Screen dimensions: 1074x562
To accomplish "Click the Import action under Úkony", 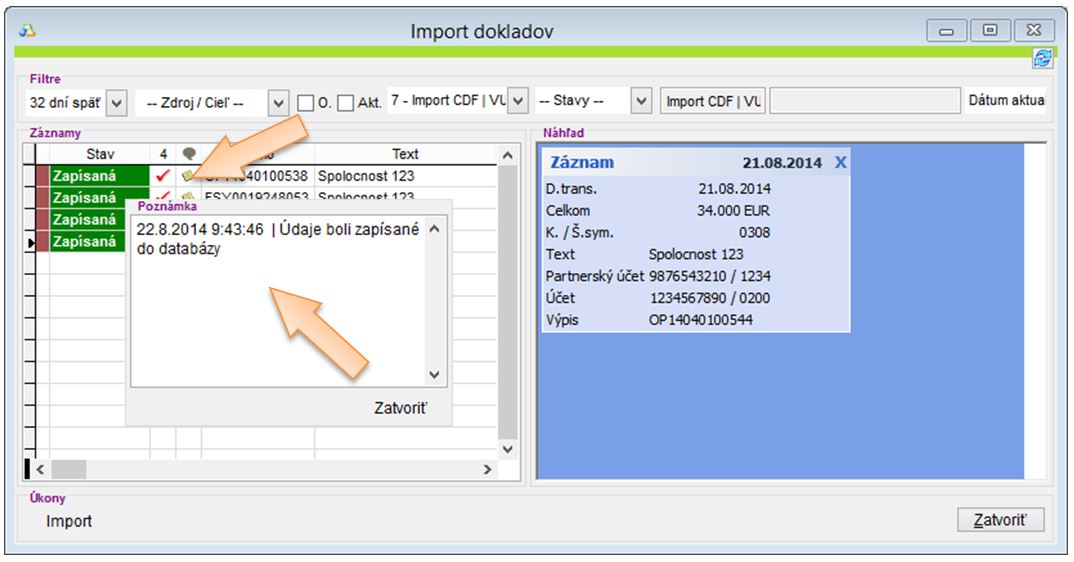I will click(69, 521).
